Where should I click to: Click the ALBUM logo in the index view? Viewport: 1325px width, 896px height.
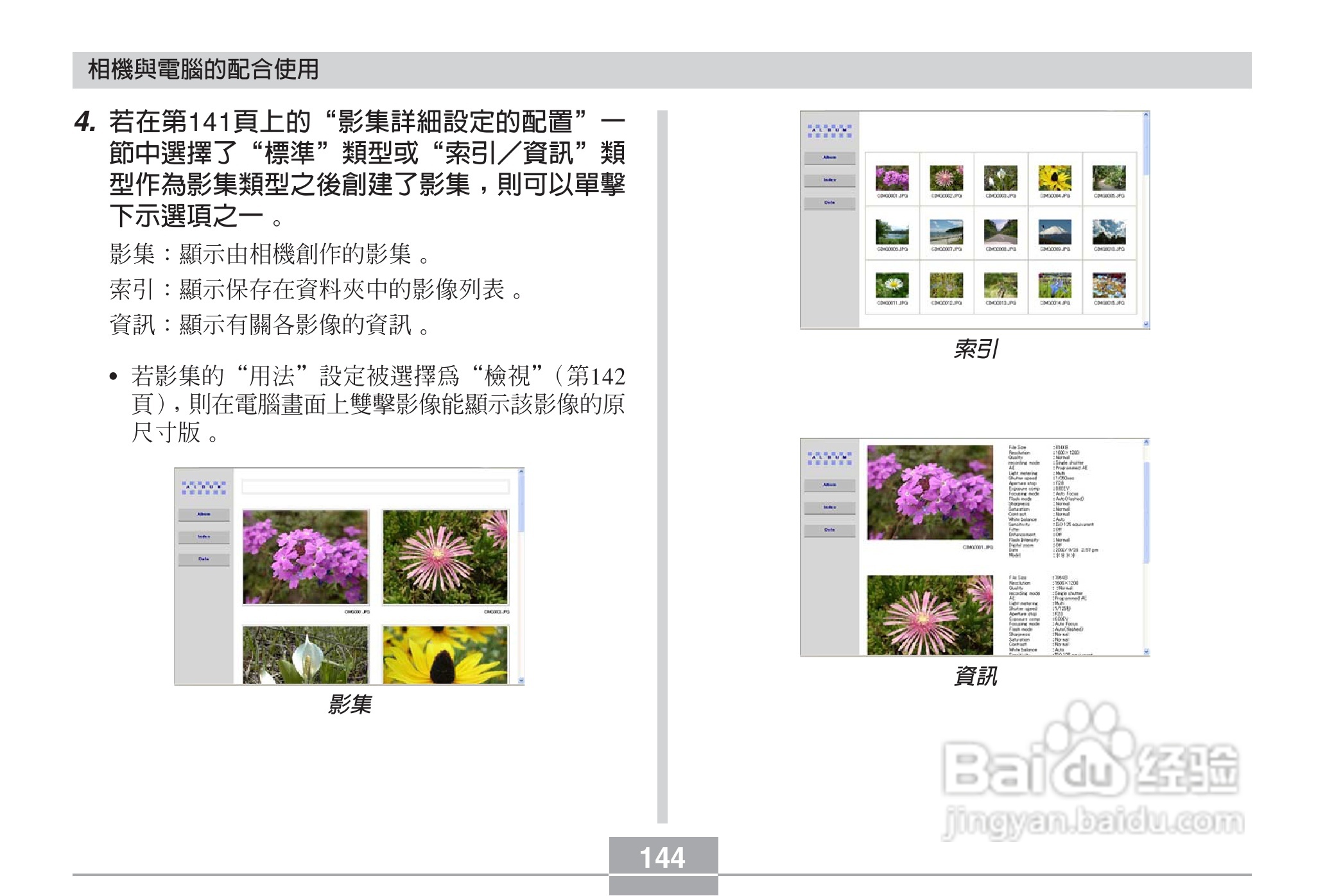[829, 131]
